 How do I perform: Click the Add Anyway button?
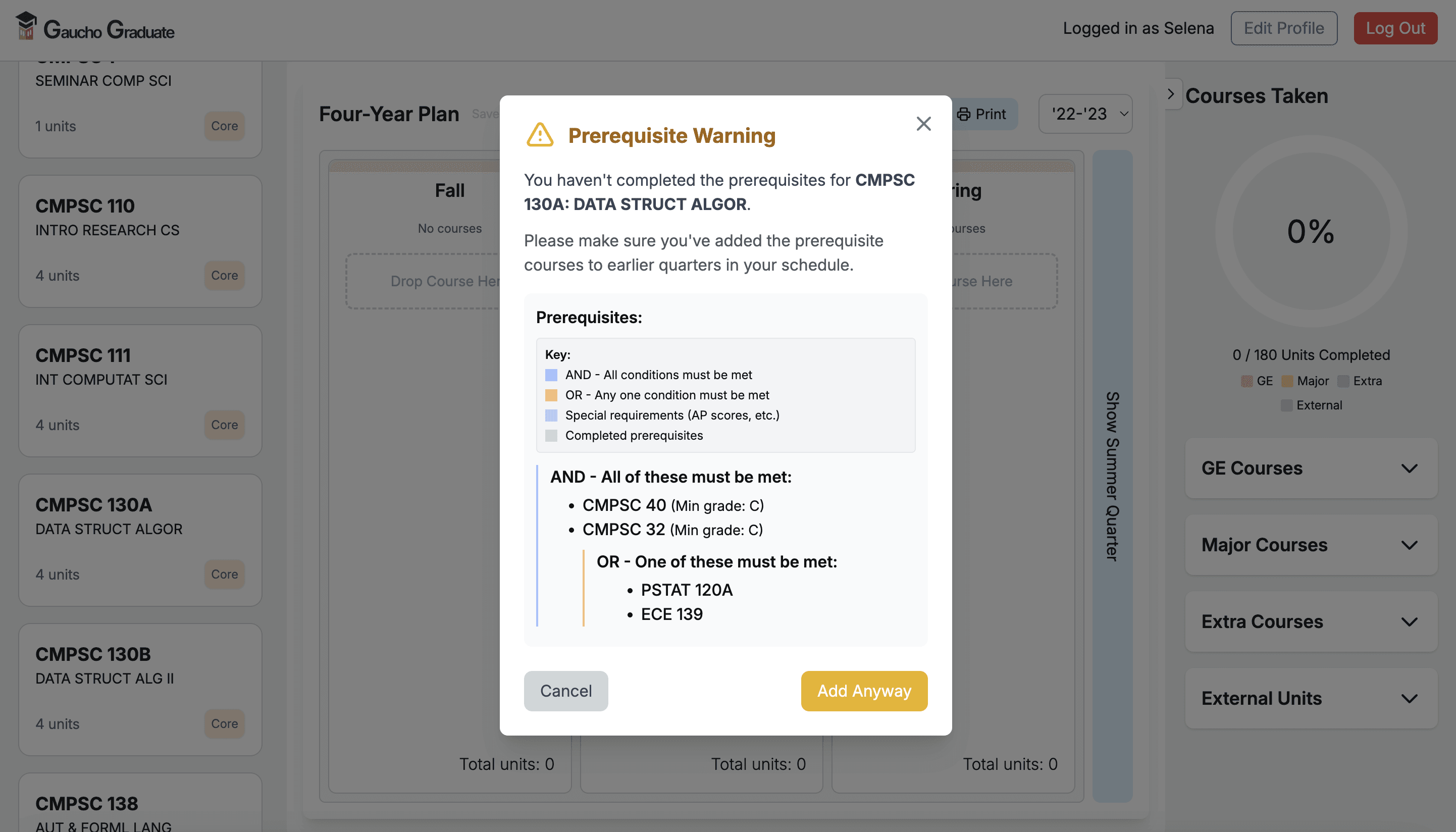click(x=864, y=691)
